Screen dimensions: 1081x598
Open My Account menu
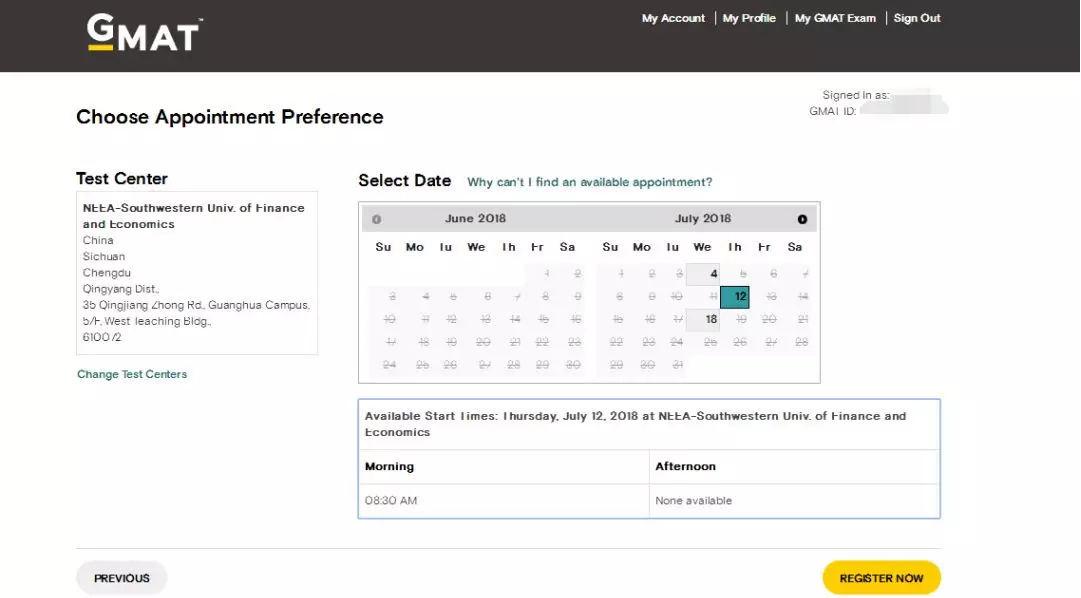673,18
